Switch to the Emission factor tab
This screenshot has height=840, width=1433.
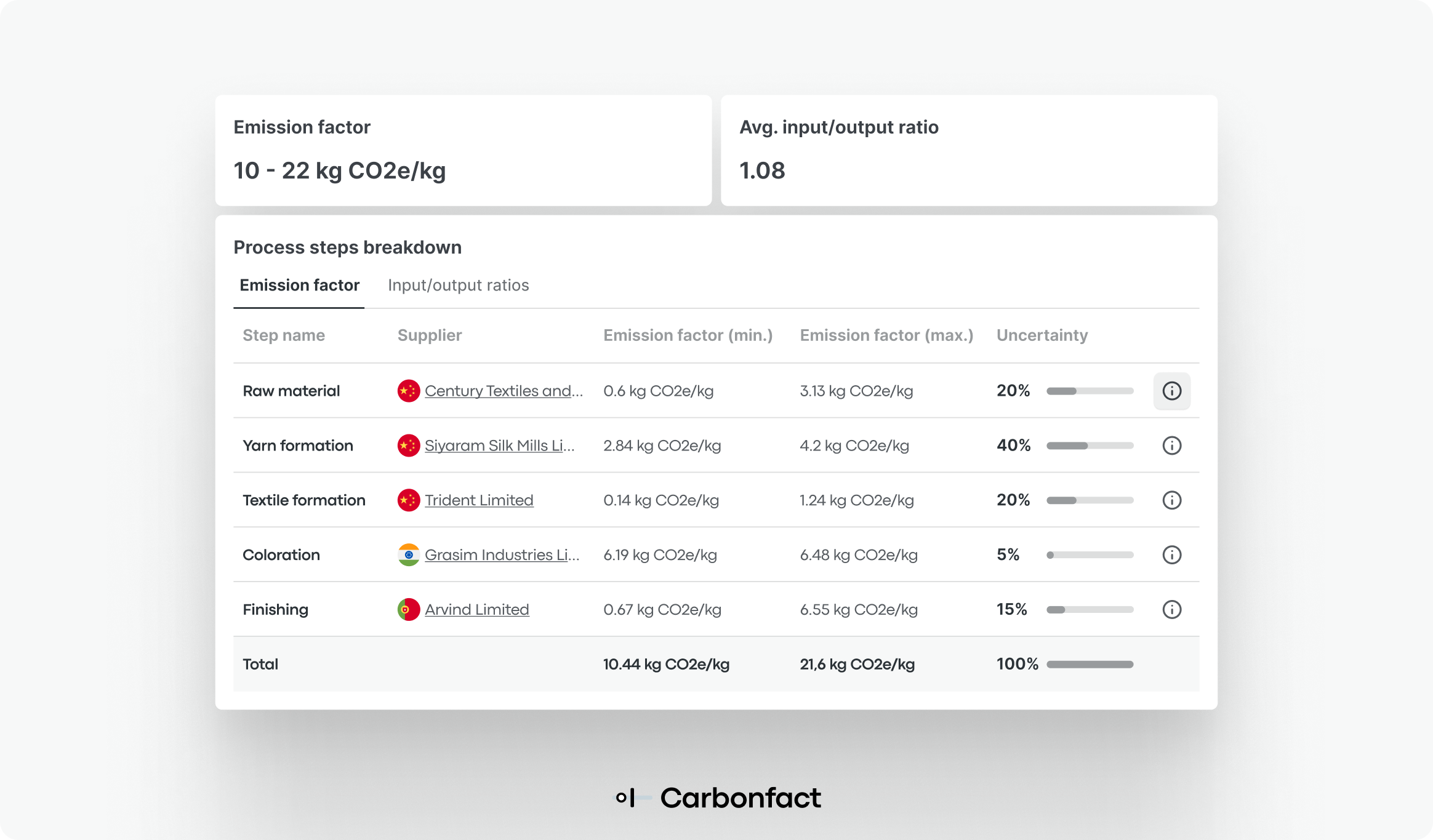point(299,286)
